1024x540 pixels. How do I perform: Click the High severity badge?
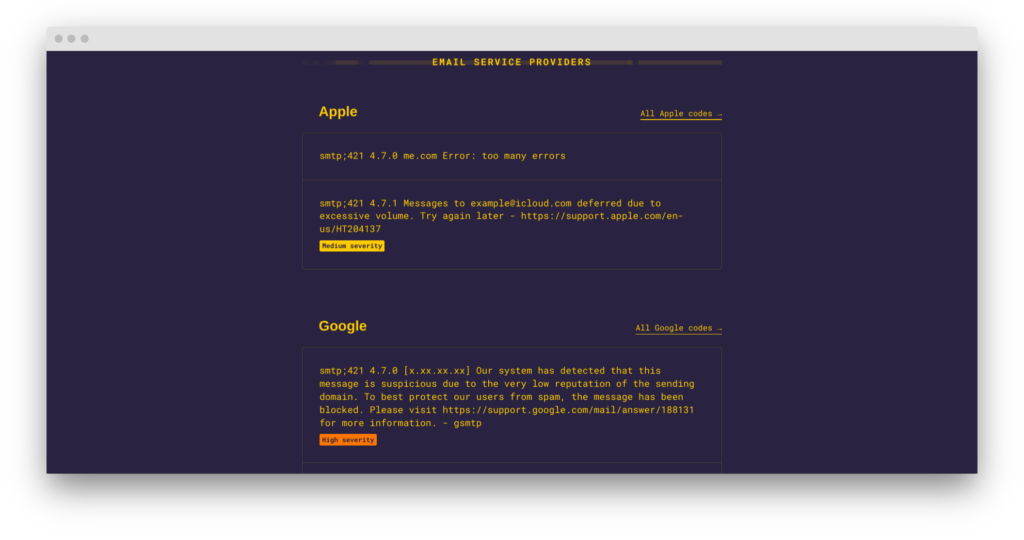(x=347, y=440)
